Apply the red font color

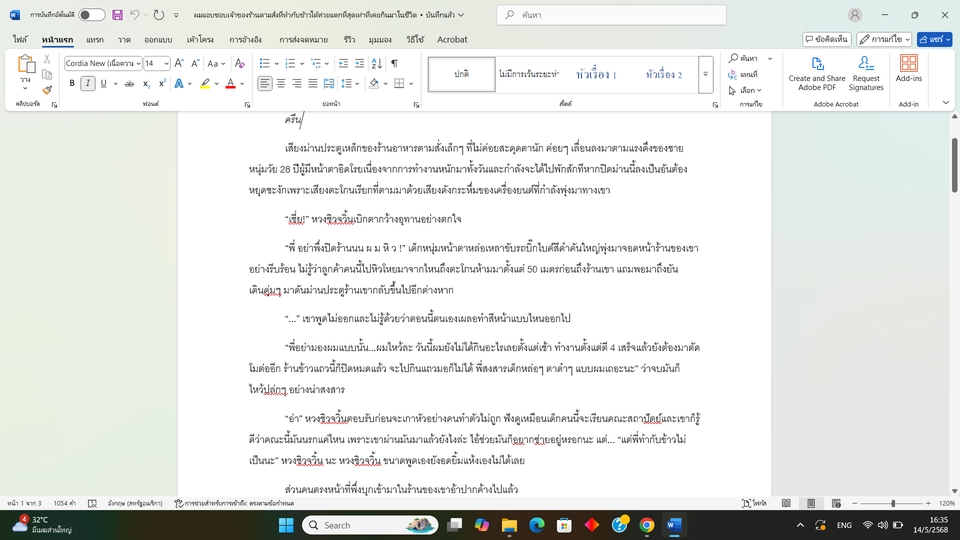point(230,83)
